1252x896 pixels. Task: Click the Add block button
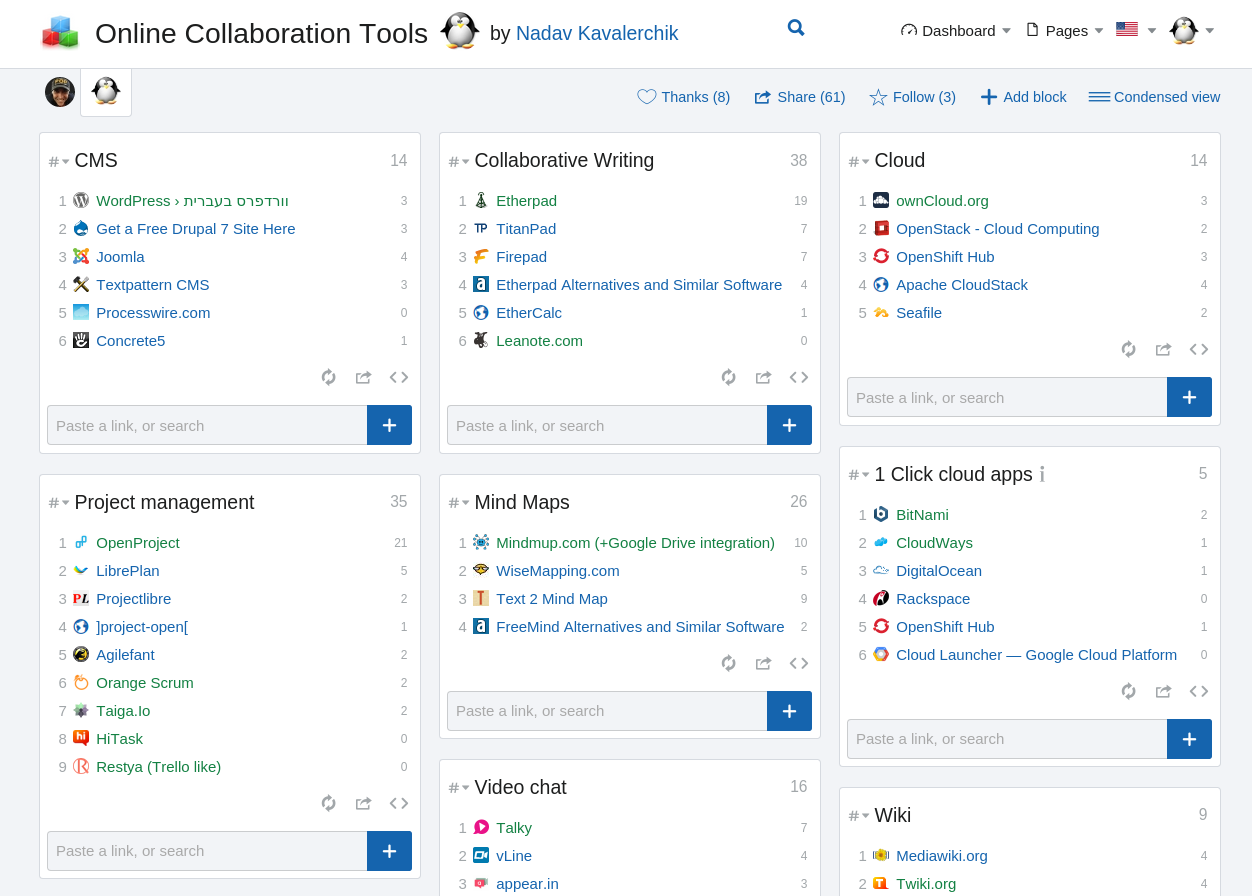[x=1024, y=97]
